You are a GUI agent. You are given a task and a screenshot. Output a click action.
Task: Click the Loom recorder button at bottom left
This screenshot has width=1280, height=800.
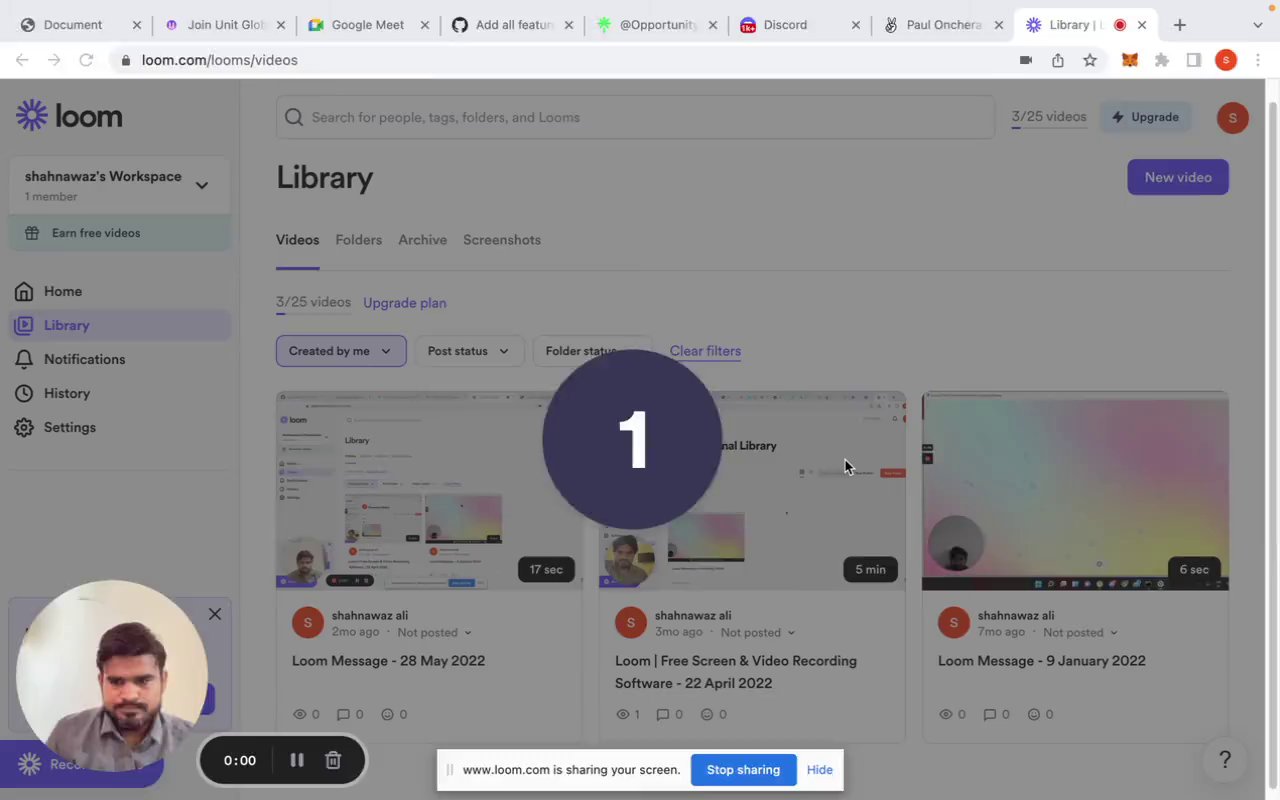point(80,764)
